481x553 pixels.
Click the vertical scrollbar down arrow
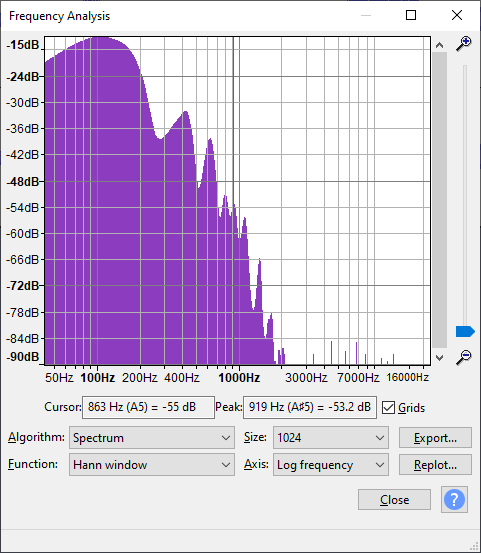[439, 358]
